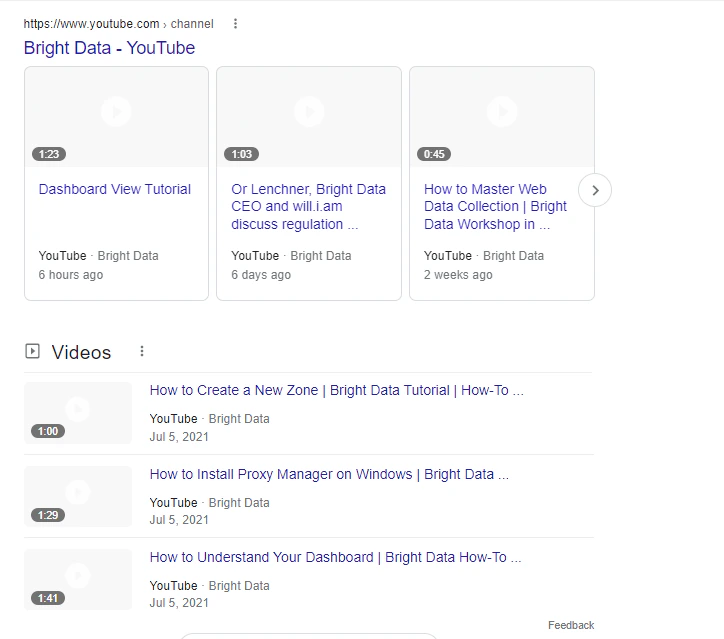The image size is (724, 639).
Task: Click the '6 hours ago' timestamp
Action: click(71, 275)
